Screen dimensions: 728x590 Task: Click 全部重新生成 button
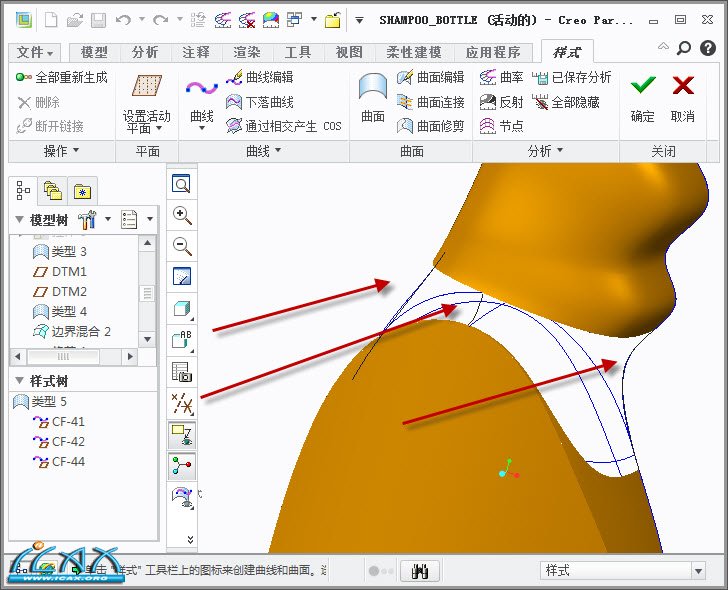point(62,78)
